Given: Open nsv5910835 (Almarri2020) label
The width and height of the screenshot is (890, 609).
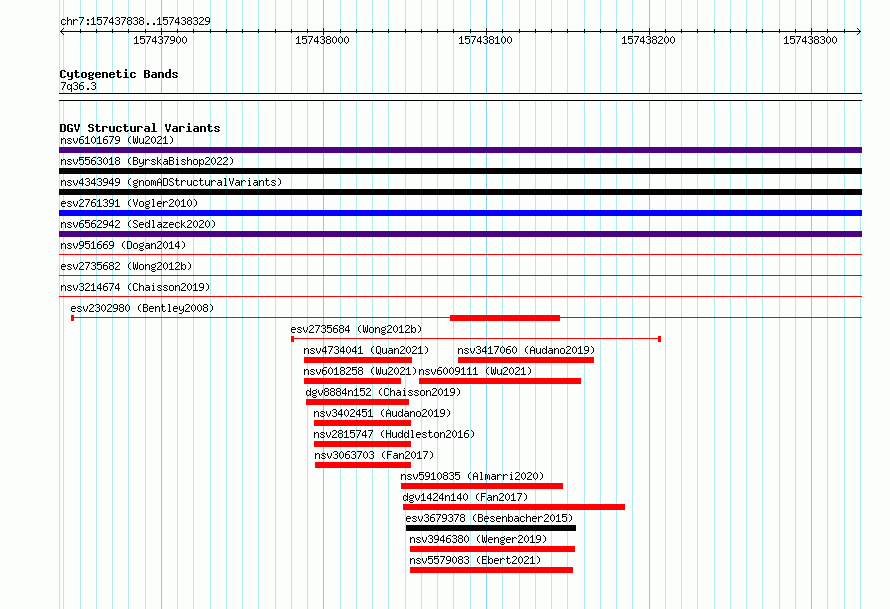Looking at the screenshot, I should pyautogui.click(x=472, y=476).
